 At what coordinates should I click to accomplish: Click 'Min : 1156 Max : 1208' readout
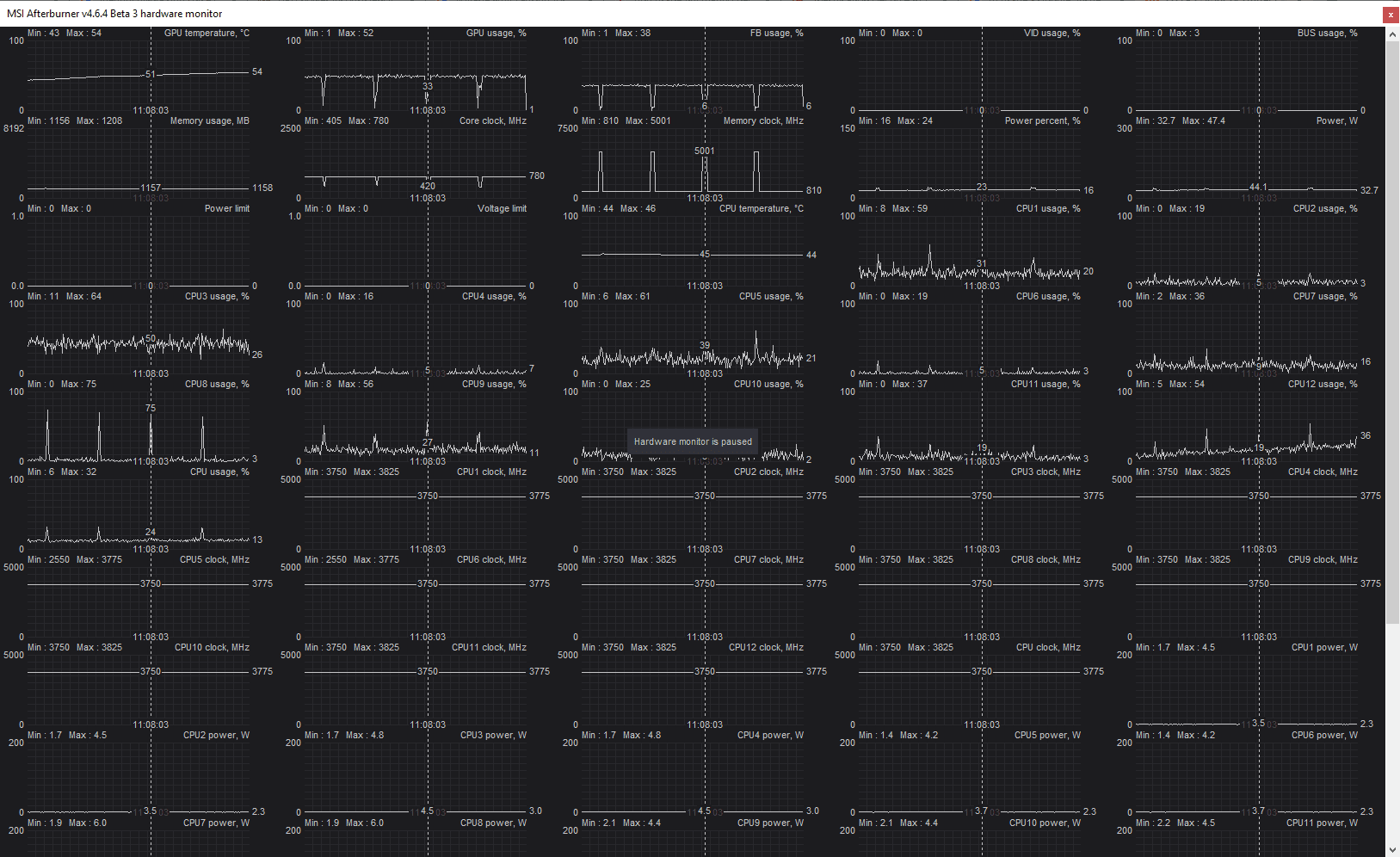tap(75, 120)
